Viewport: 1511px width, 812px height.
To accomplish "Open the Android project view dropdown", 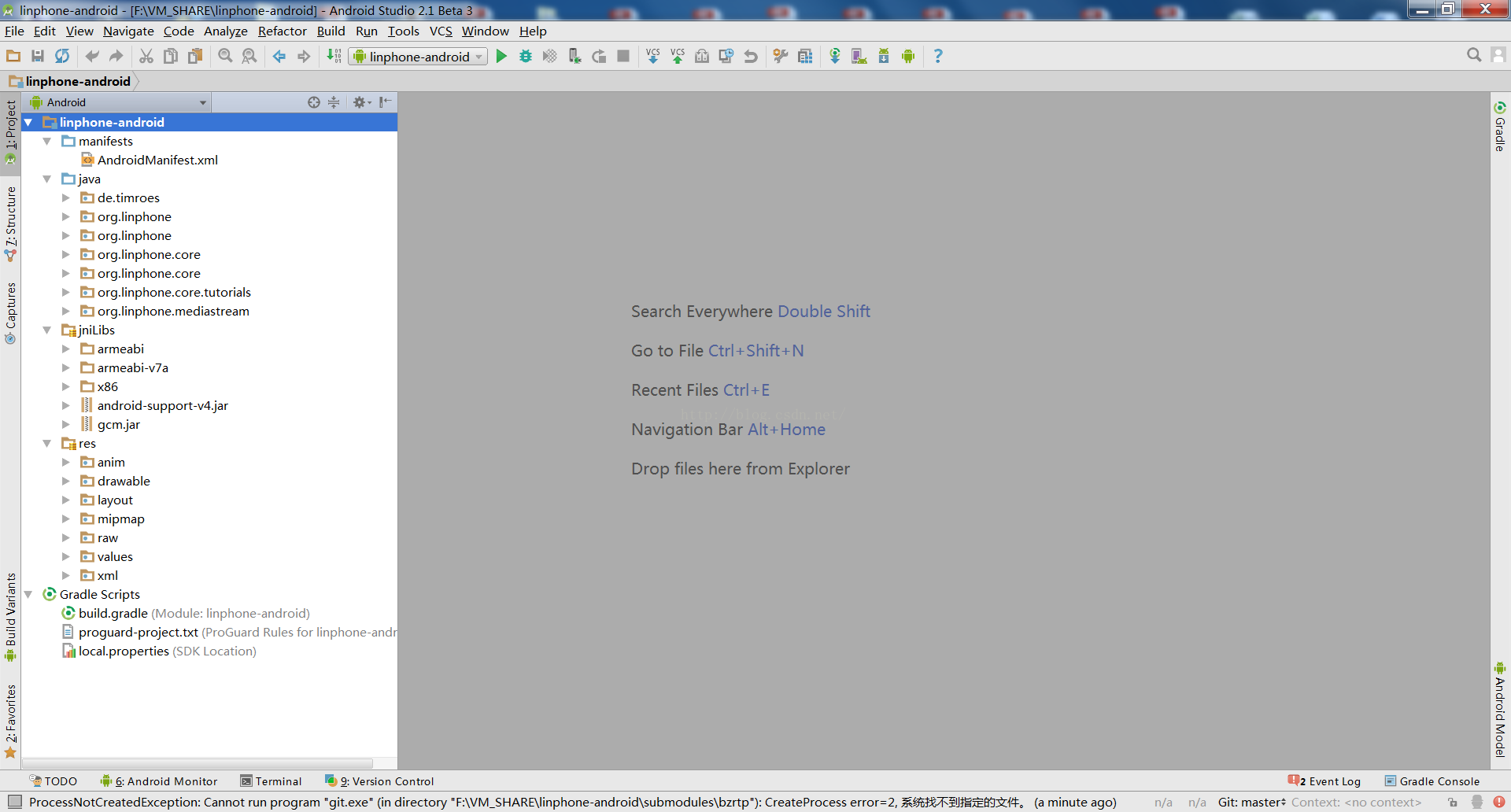I will point(118,102).
